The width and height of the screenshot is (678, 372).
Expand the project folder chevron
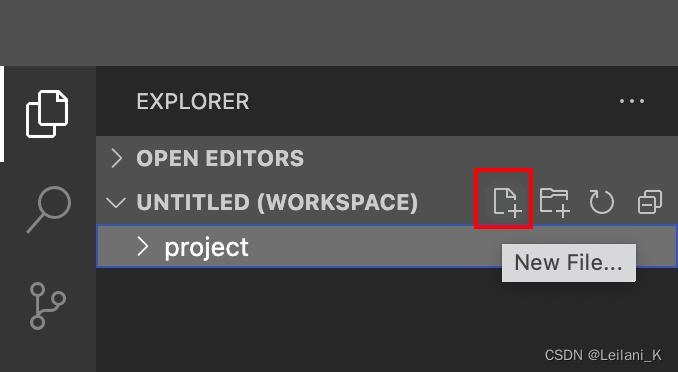[142, 247]
